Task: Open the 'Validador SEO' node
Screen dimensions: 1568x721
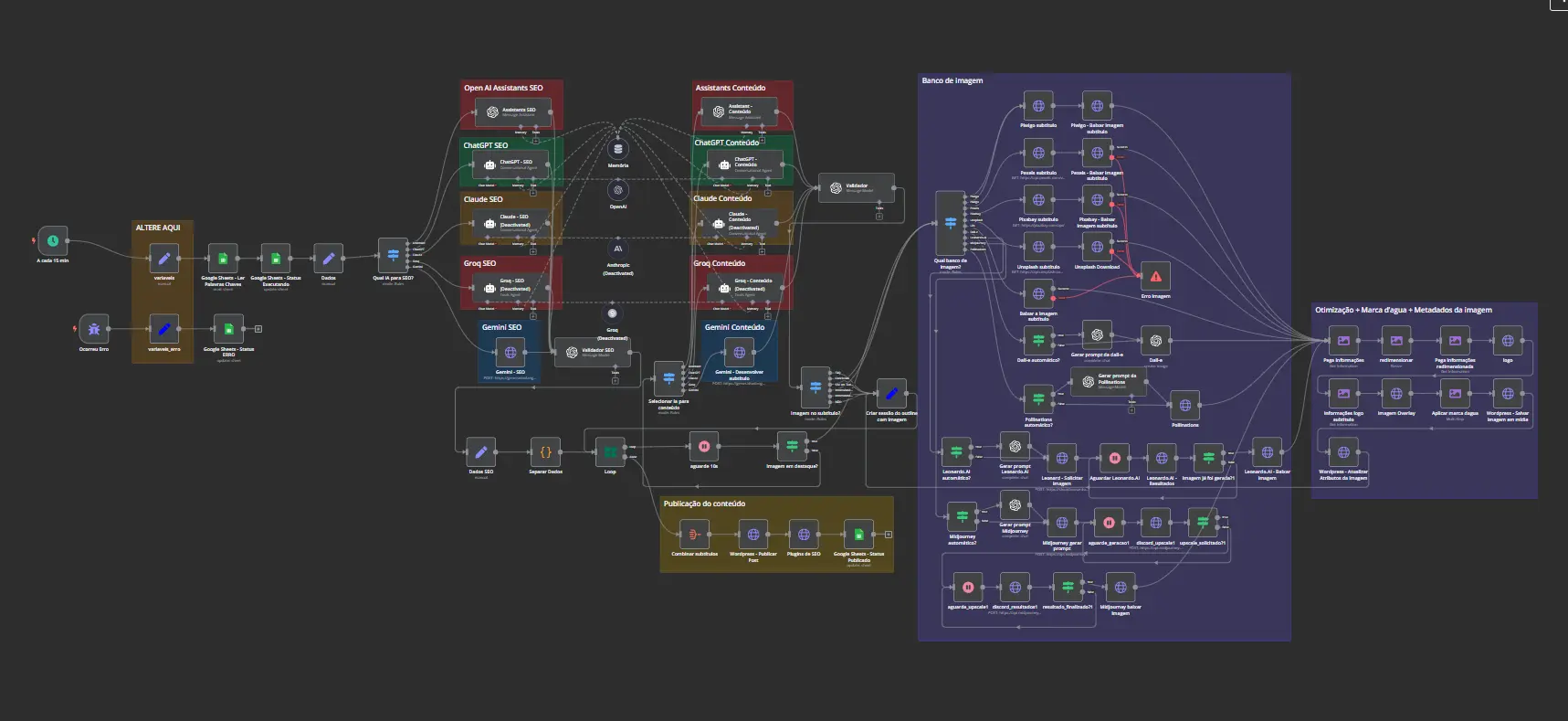Action: tap(592, 353)
